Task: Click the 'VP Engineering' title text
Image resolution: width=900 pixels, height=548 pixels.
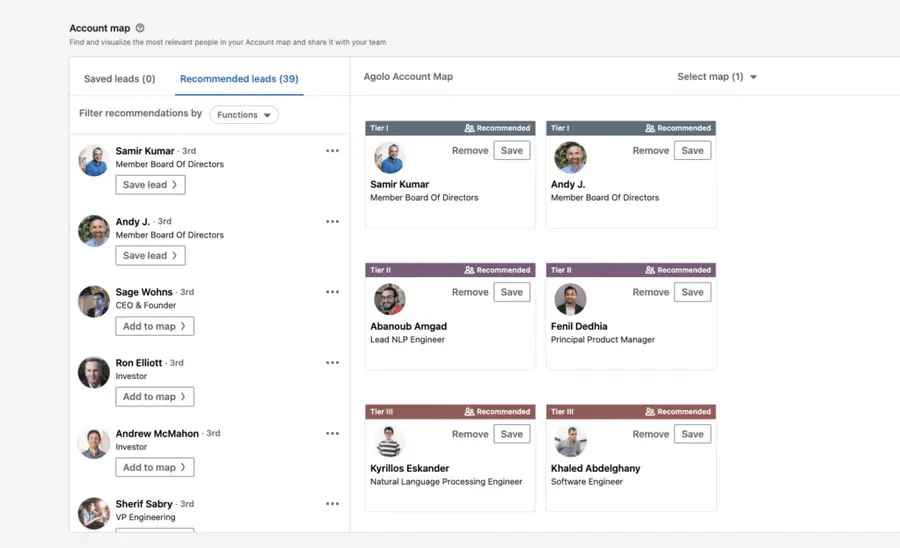Action: click(x=146, y=517)
